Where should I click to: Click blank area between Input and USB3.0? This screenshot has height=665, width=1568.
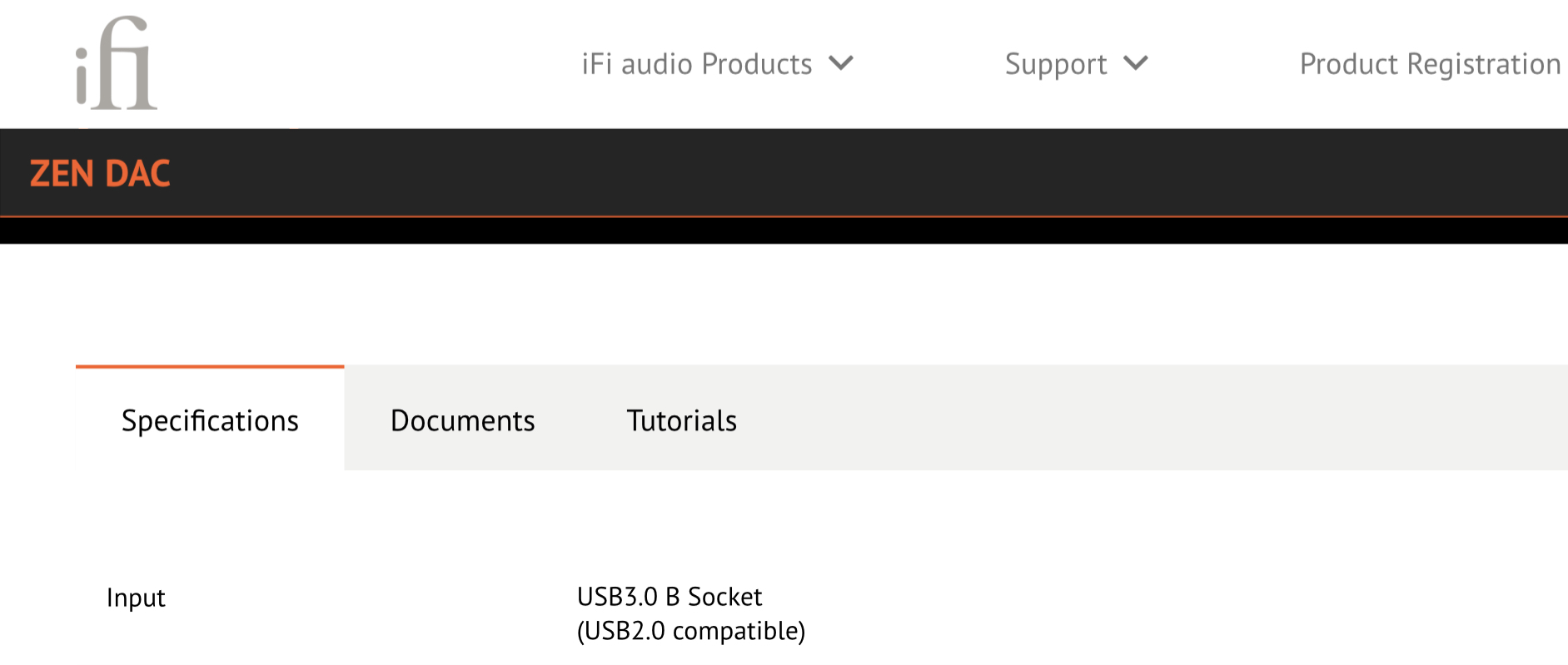click(371, 598)
